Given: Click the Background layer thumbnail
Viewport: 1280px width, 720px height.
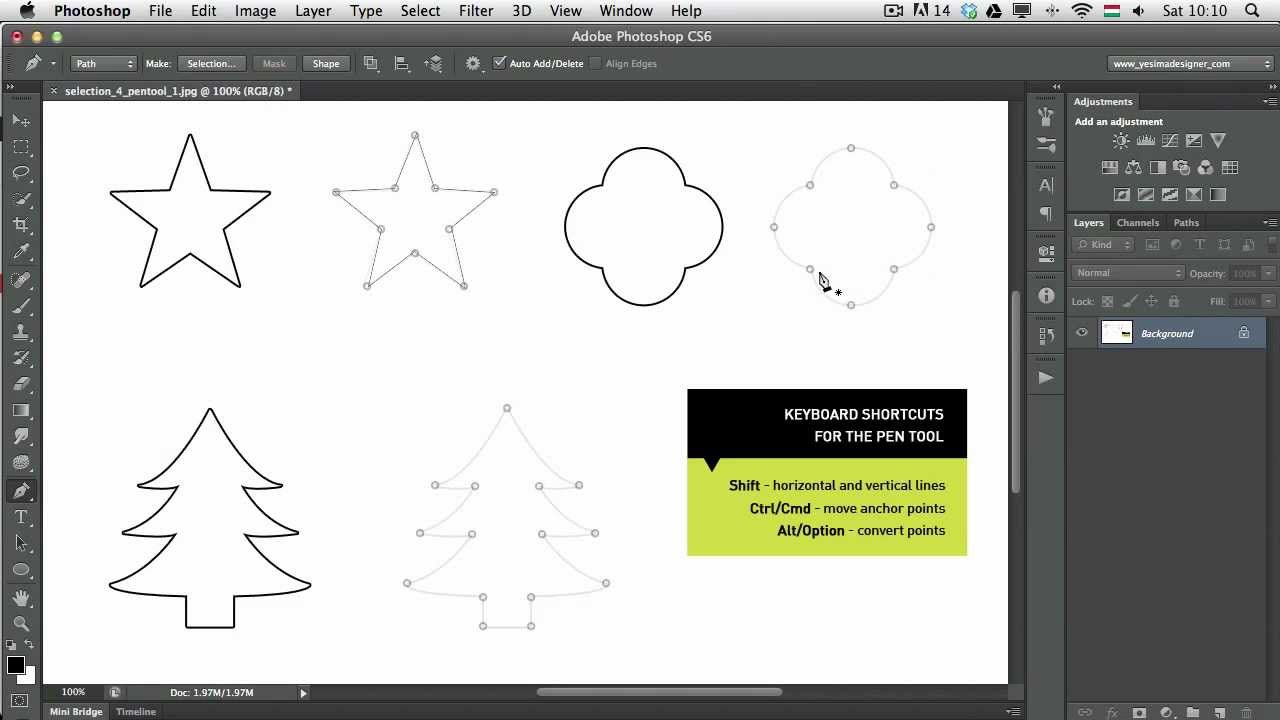Looking at the screenshot, I should (x=1117, y=333).
